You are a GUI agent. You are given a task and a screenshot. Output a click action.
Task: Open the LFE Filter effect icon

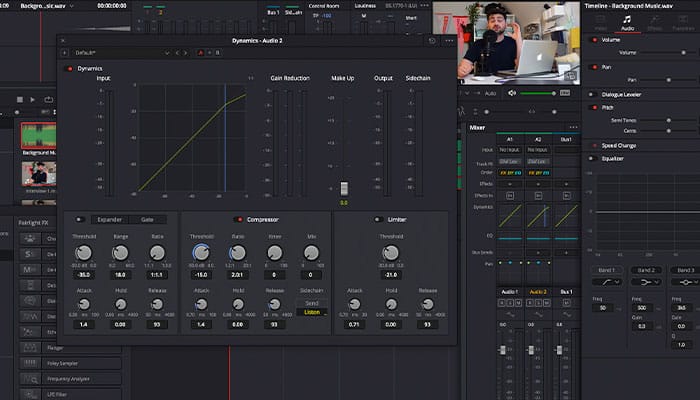coord(30,394)
